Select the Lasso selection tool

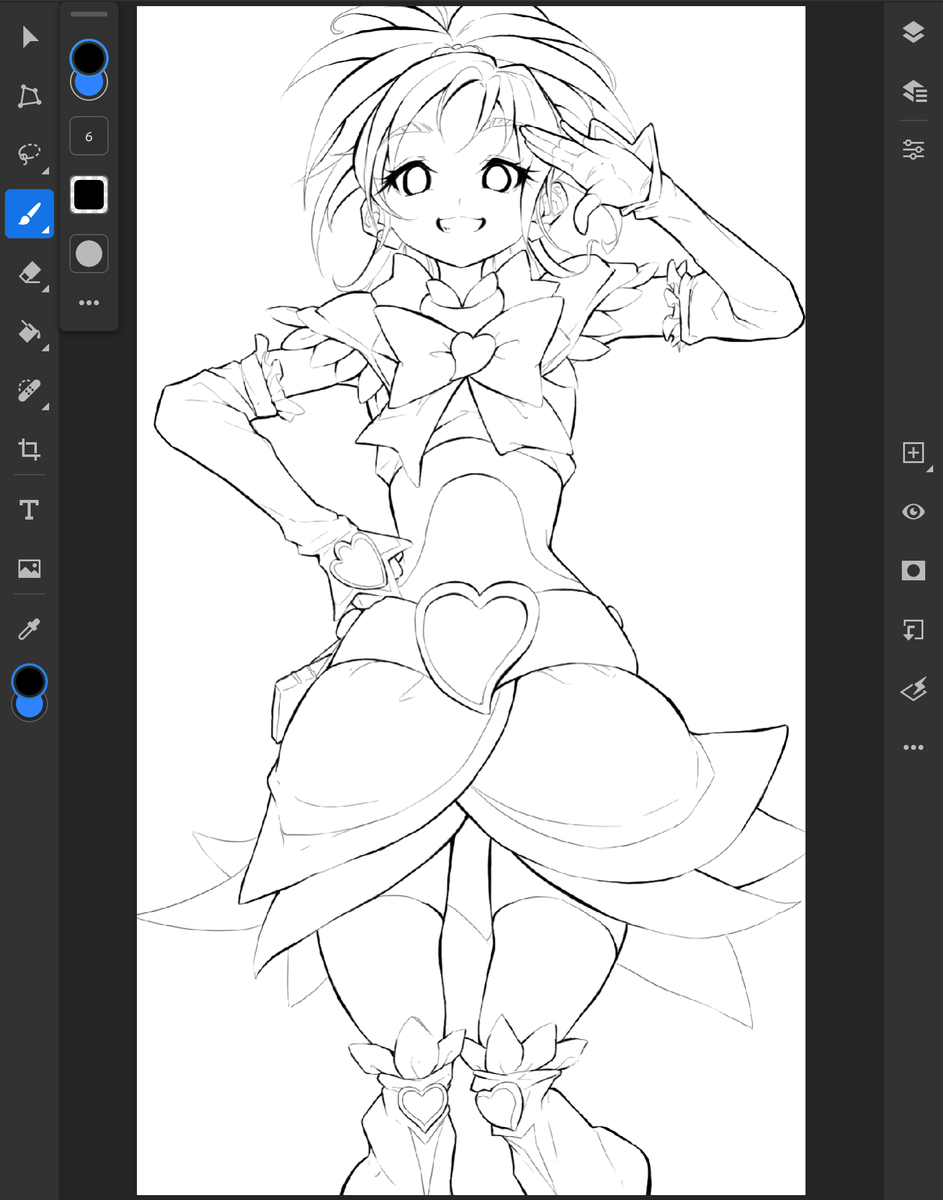[30, 154]
